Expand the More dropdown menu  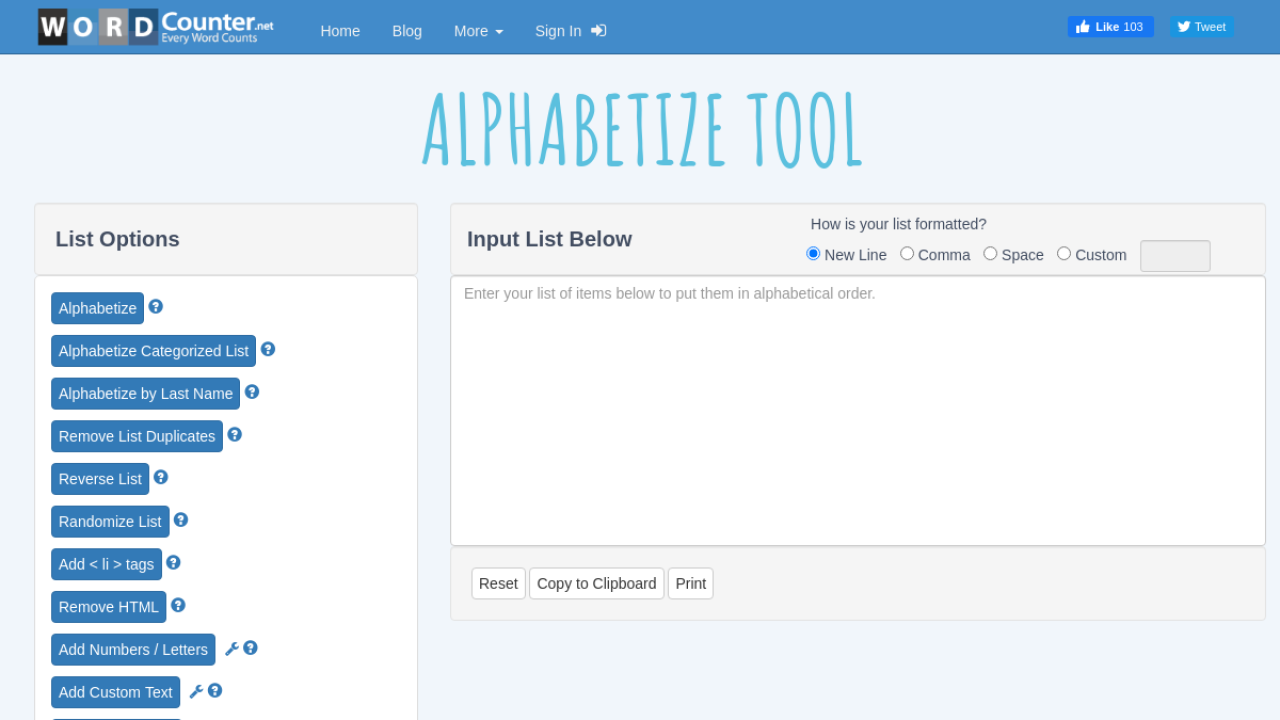click(x=478, y=31)
